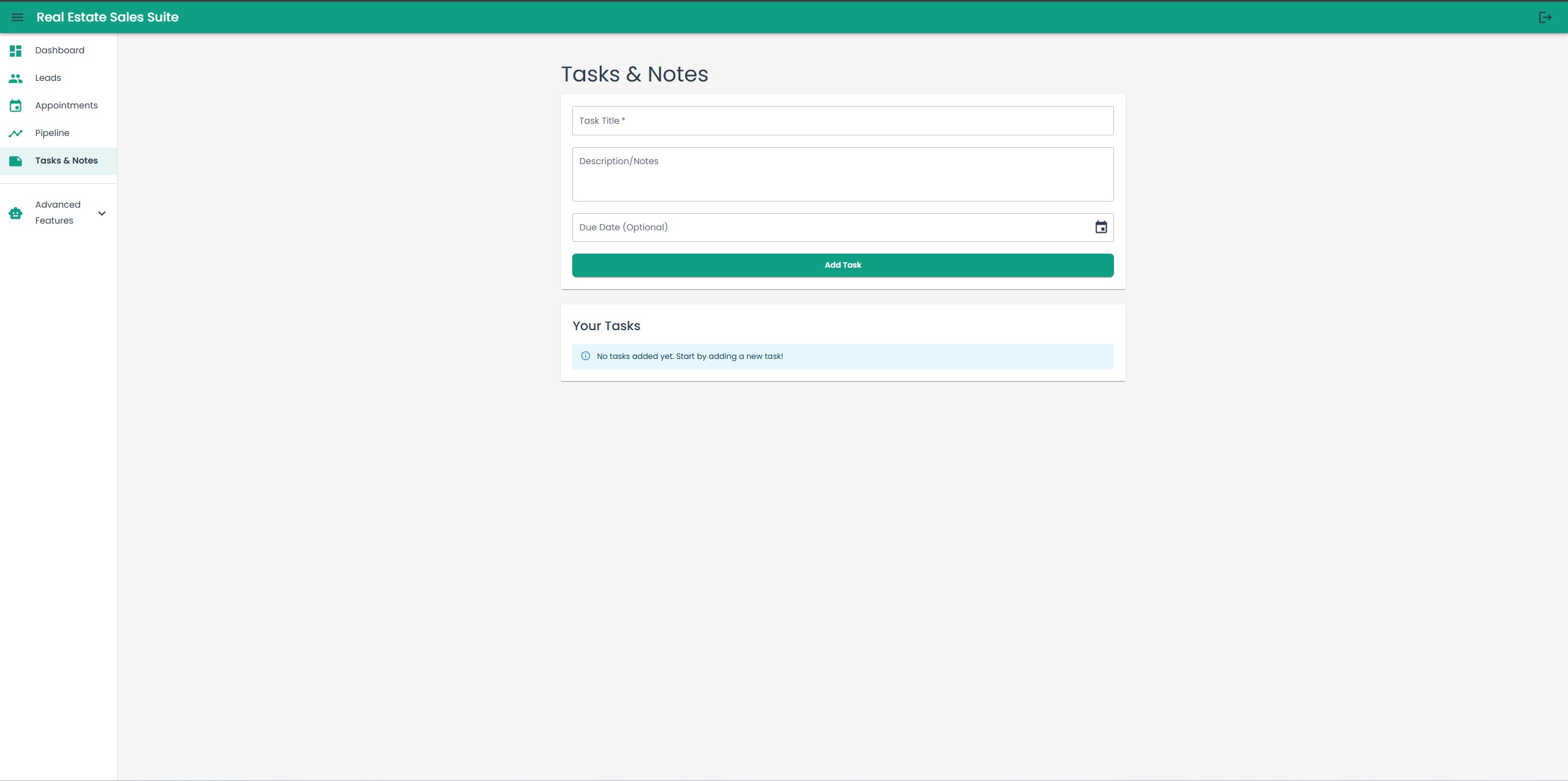
Task: Click the Due Date (Optional) field
Action: point(797,227)
